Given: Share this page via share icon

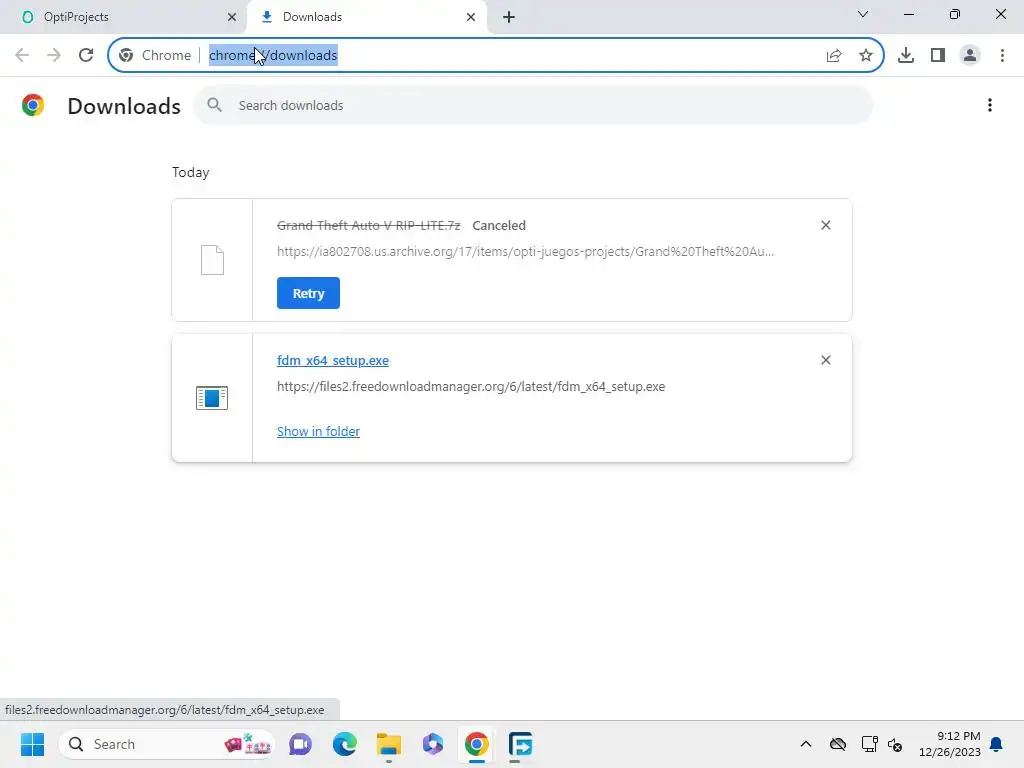Looking at the screenshot, I should tap(833, 55).
